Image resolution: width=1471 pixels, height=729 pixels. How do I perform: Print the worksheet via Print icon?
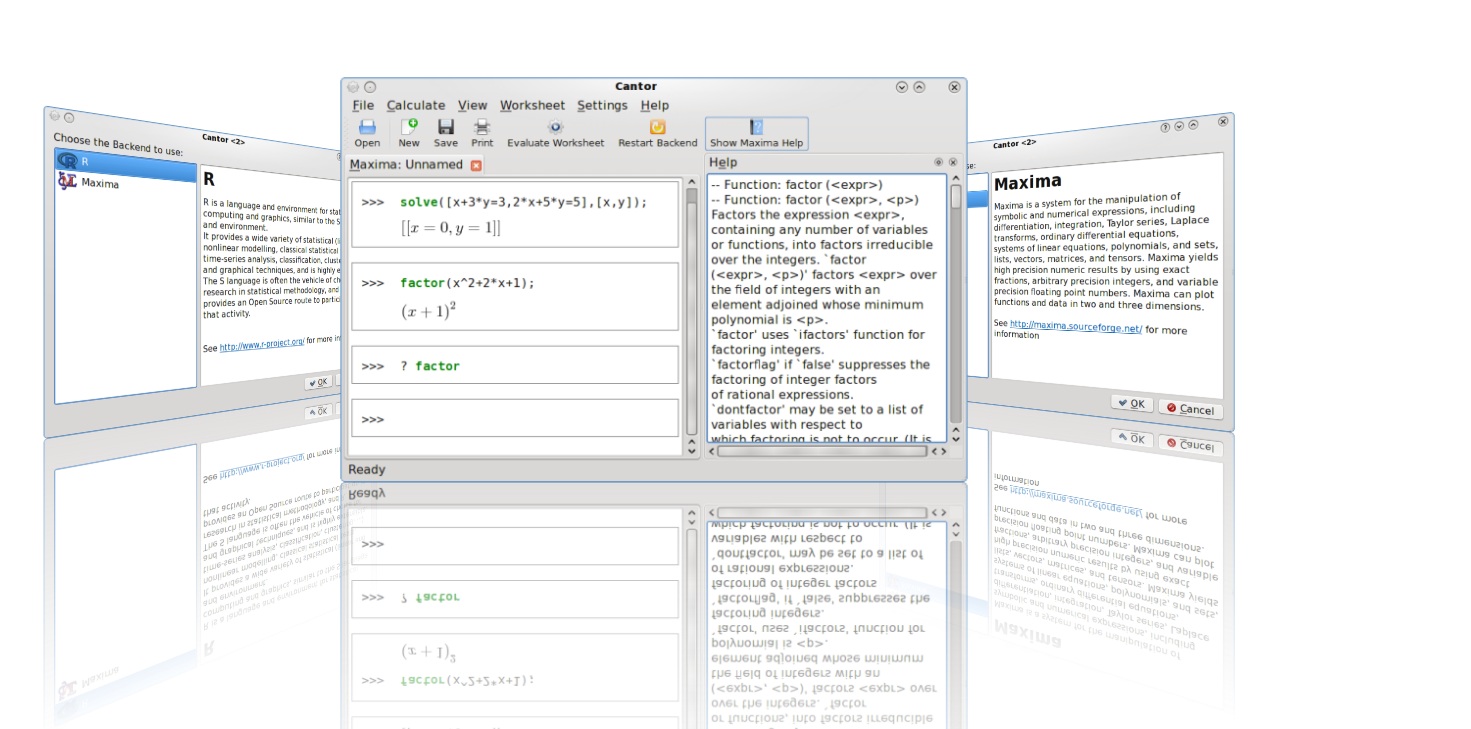coord(482,133)
